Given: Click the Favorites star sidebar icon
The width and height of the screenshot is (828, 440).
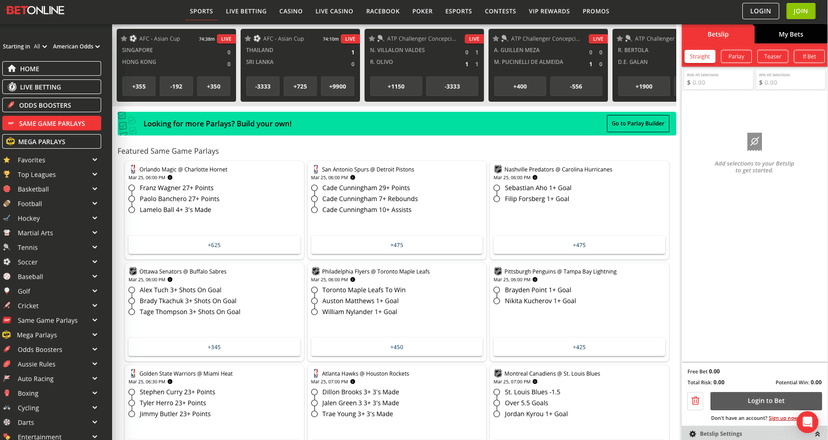Looking at the screenshot, I should point(7,160).
